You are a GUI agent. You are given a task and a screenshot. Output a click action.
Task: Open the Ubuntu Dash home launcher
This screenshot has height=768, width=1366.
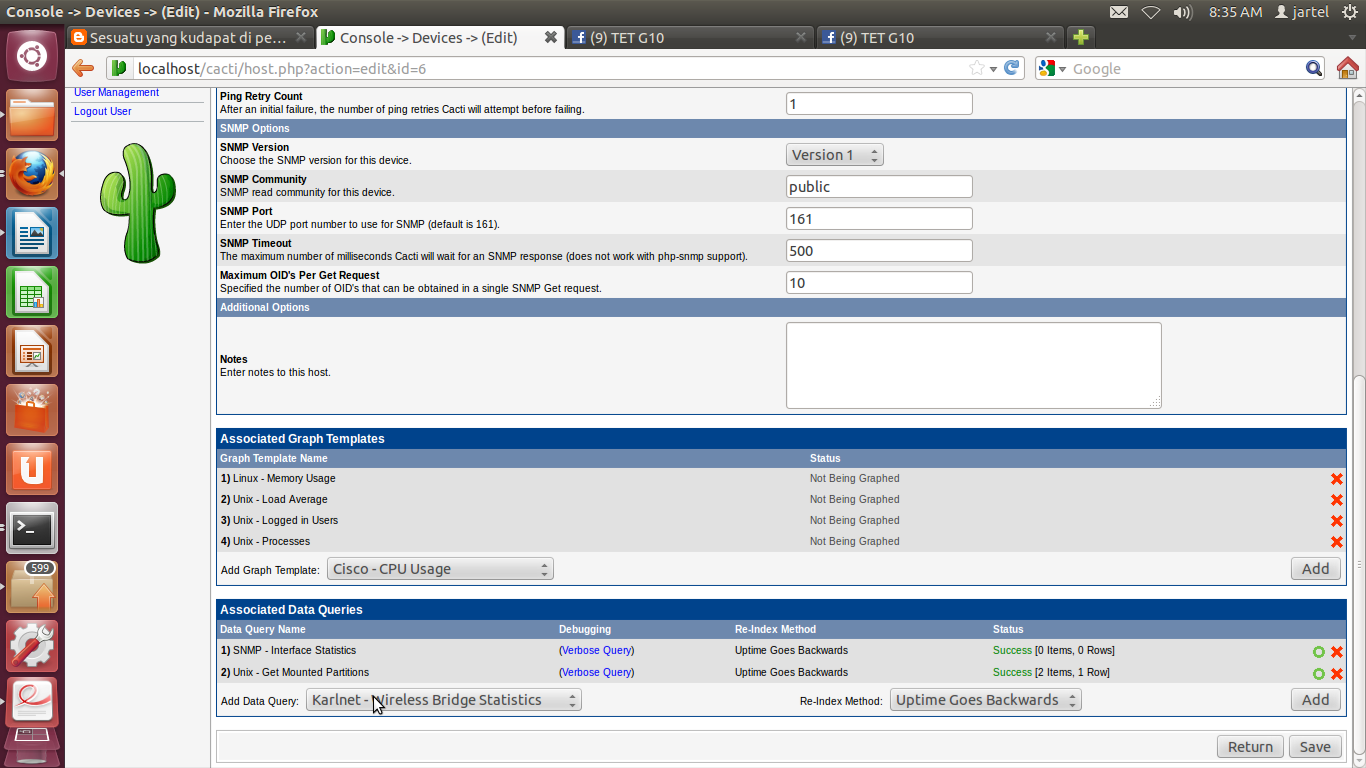pos(32,55)
